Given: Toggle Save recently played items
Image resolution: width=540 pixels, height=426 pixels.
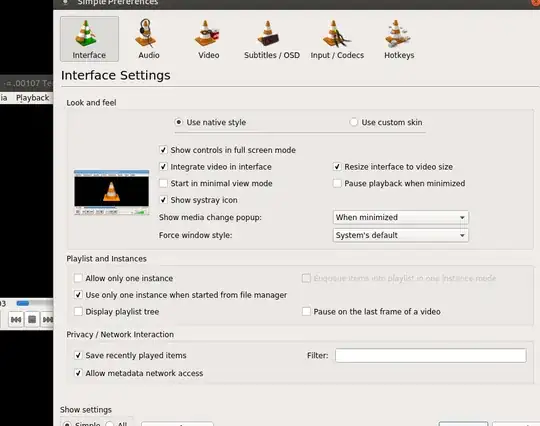Looking at the screenshot, I should (x=78, y=355).
